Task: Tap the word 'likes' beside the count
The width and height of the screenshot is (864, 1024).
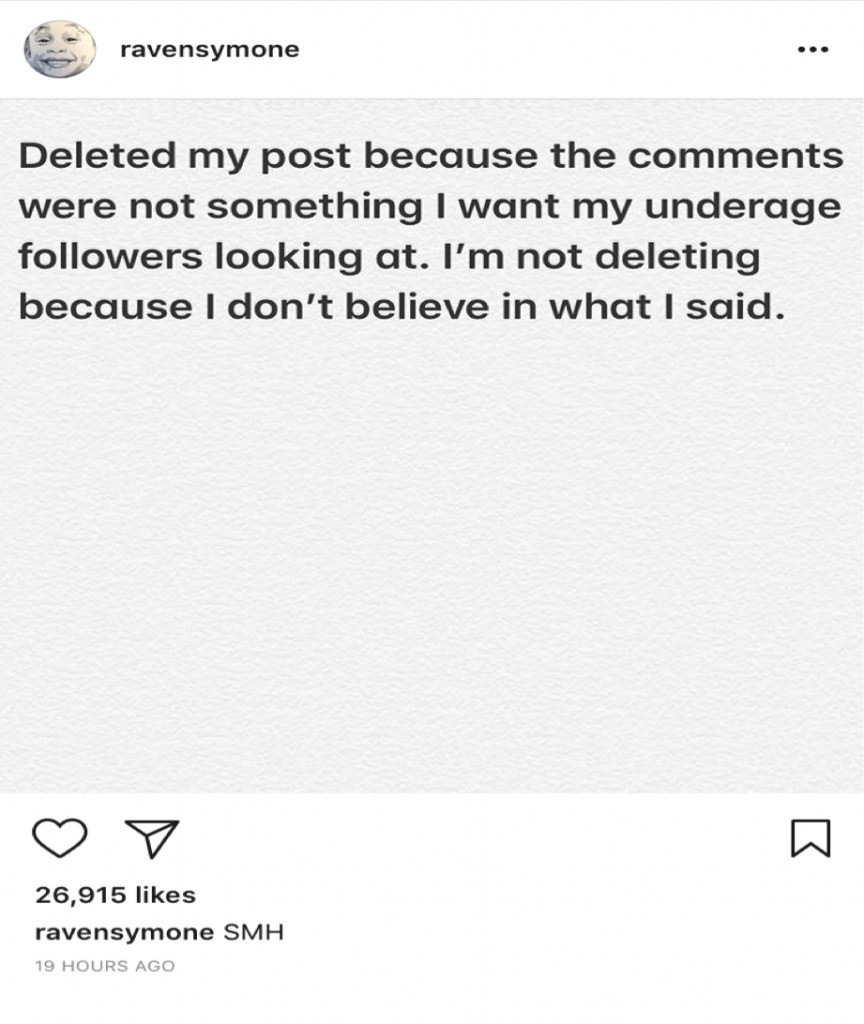Action: tap(165, 895)
